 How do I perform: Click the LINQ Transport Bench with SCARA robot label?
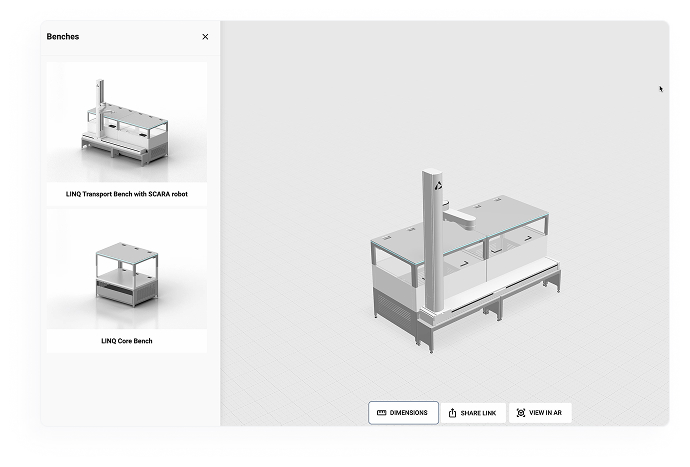(x=127, y=194)
